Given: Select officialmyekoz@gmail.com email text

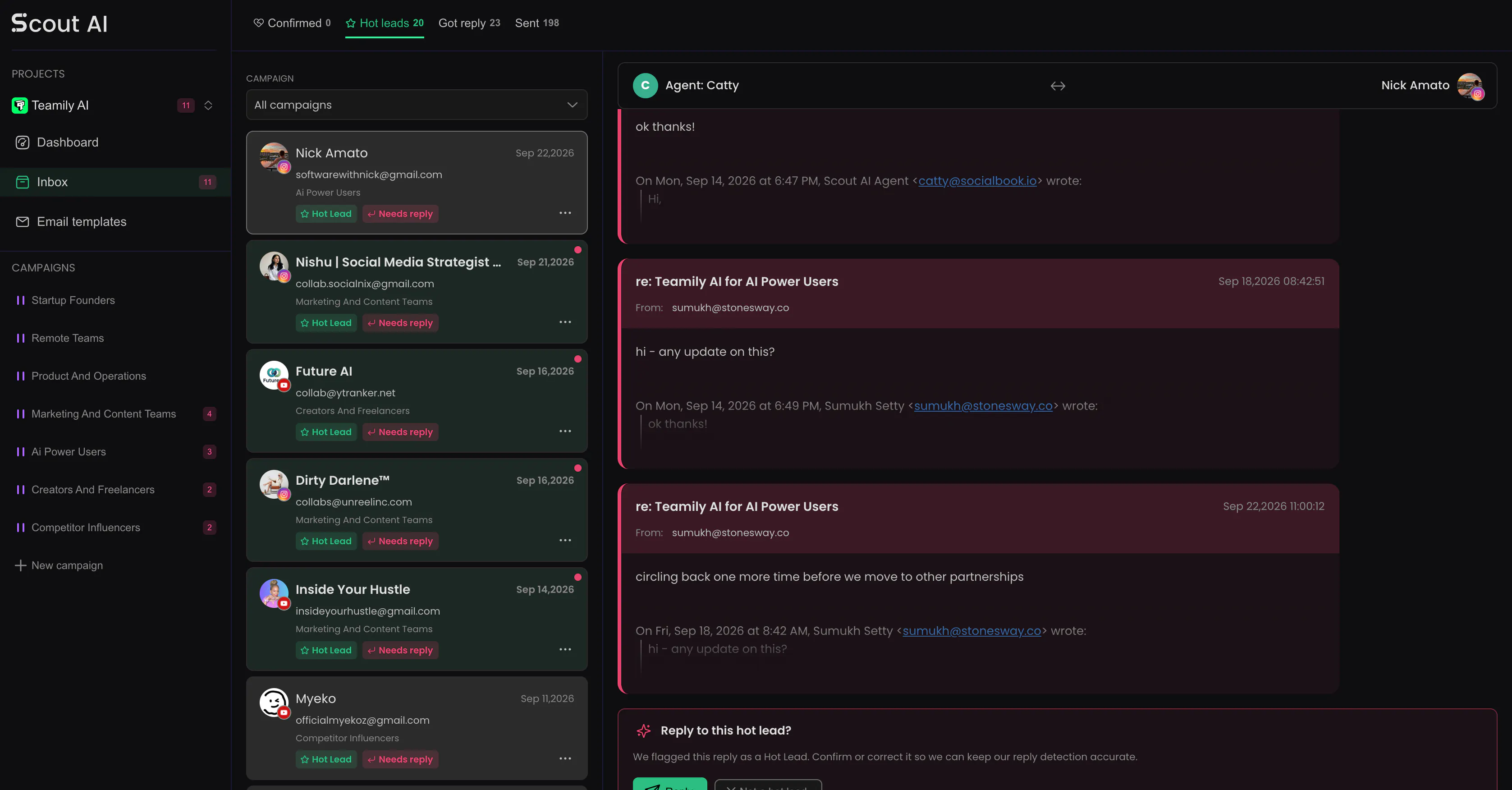Looking at the screenshot, I should point(362,721).
